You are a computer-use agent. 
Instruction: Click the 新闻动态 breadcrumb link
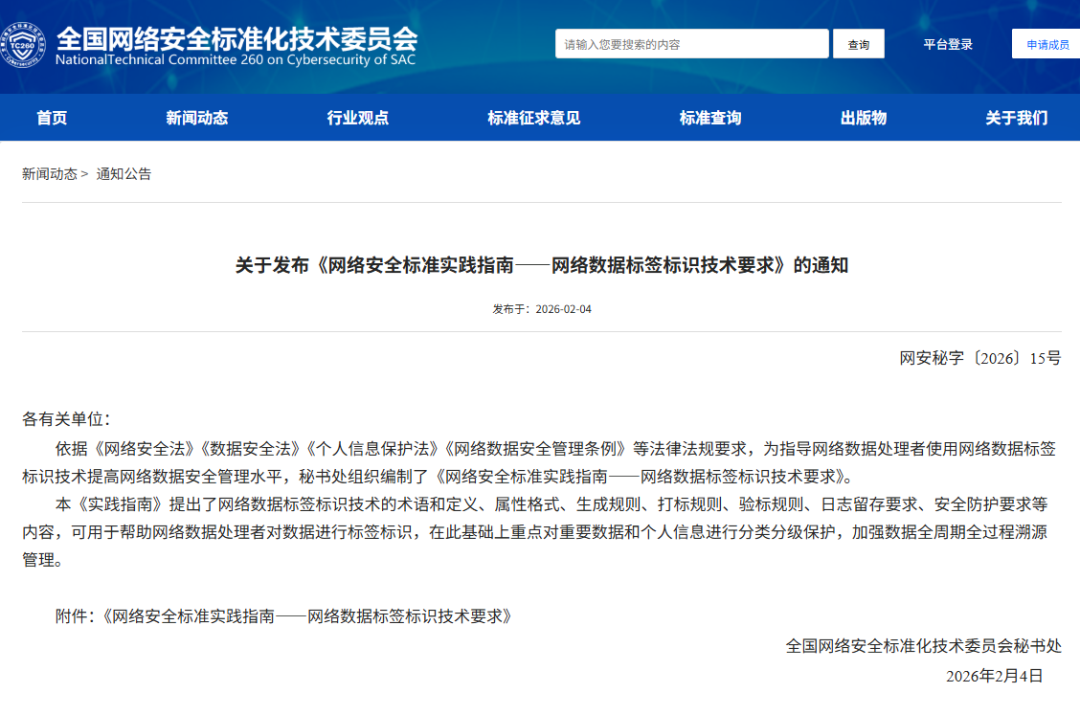point(50,174)
